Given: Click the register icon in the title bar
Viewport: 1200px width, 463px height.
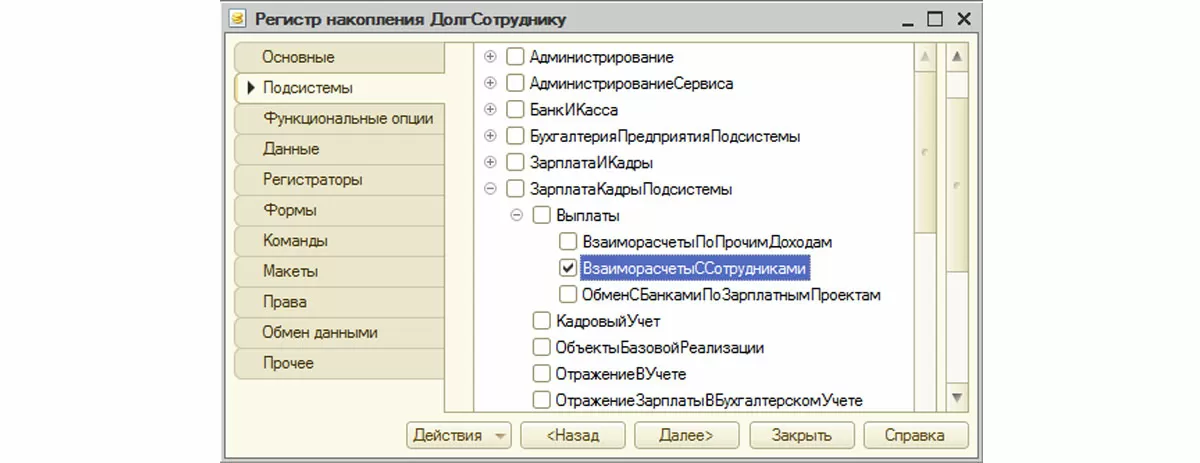Looking at the screenshot, I should pyautogui.click(x=237, y=19).
